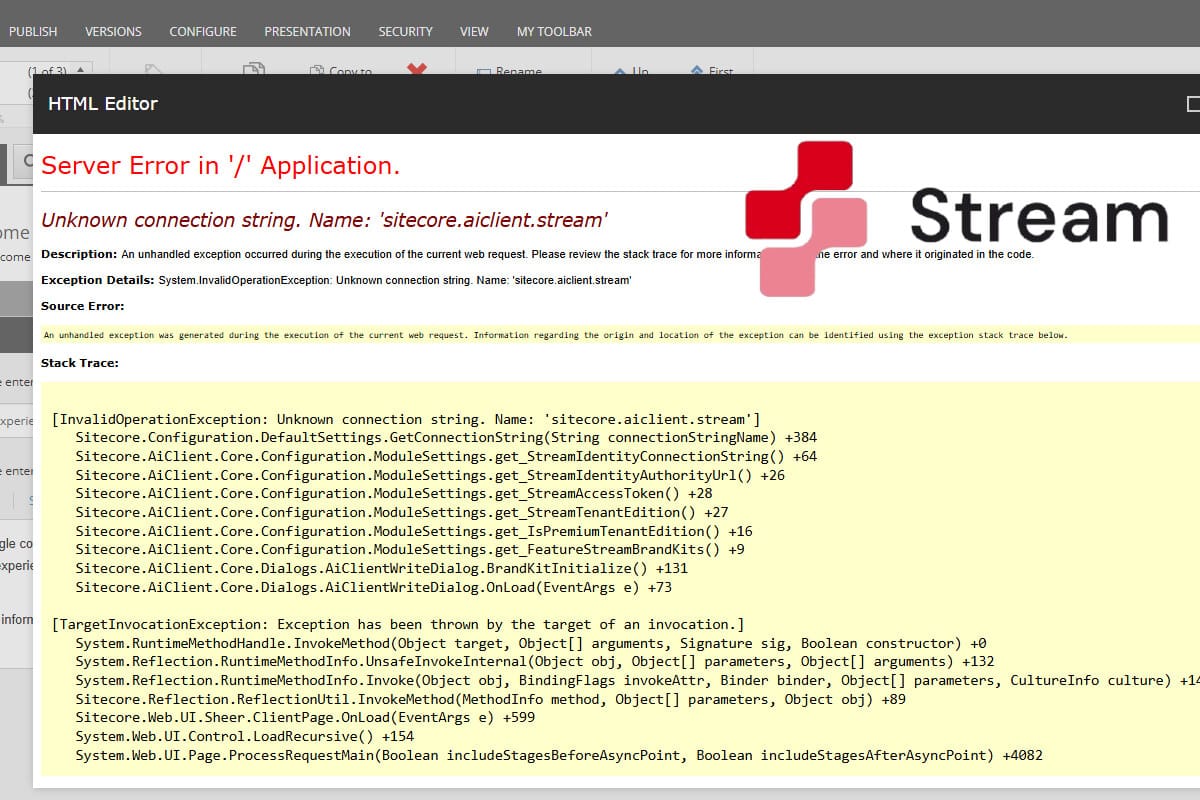This screenshot has height=800, width=1200.
Task: Open the (1 of 3) version dropdown
Action: coord(59,70)
